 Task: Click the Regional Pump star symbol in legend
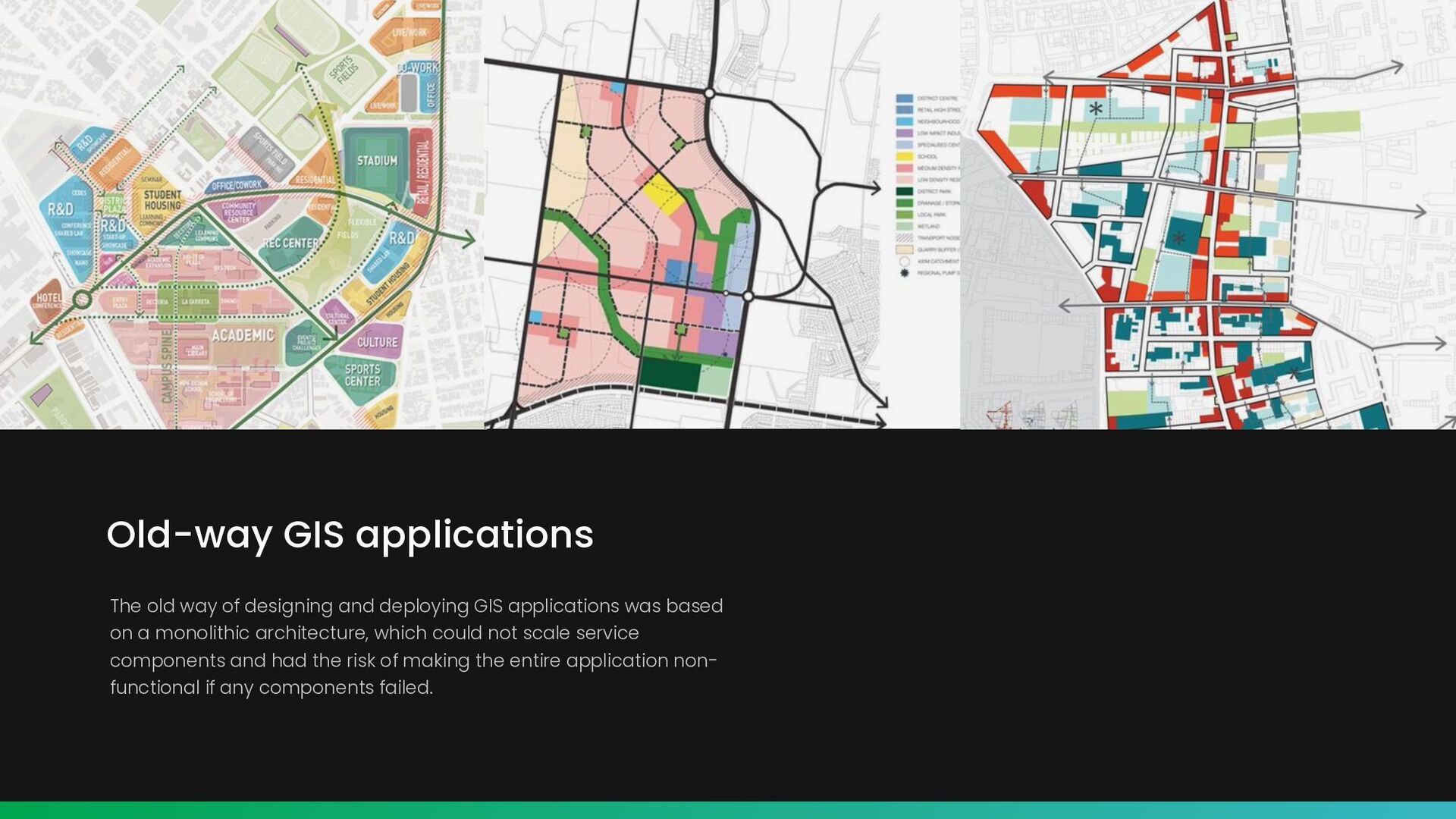(904, 273)
